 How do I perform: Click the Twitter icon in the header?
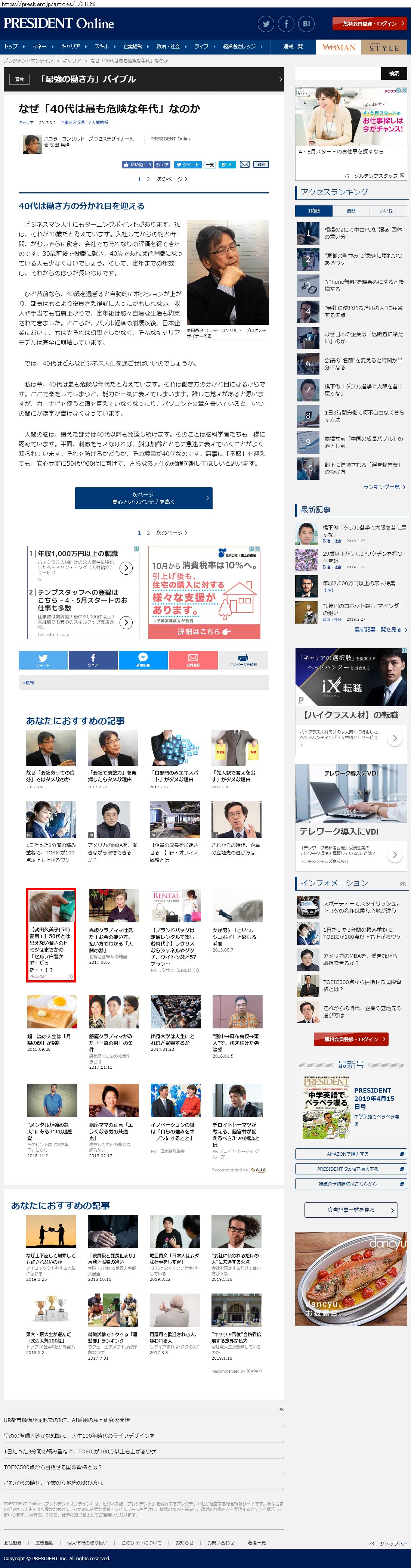click(x=266, y=24)
